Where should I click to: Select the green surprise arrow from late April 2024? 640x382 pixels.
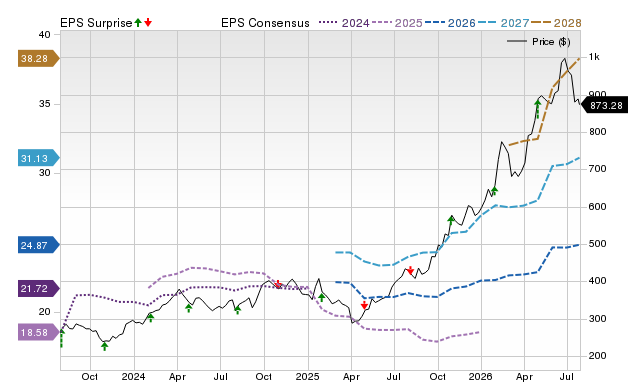(x=189, y=308)
